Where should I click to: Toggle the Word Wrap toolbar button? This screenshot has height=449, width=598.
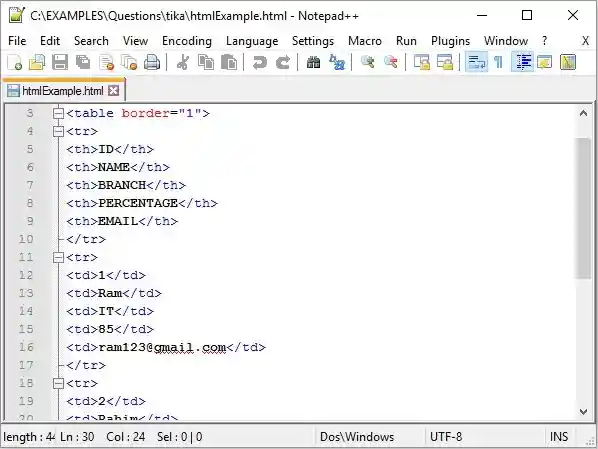476,62
